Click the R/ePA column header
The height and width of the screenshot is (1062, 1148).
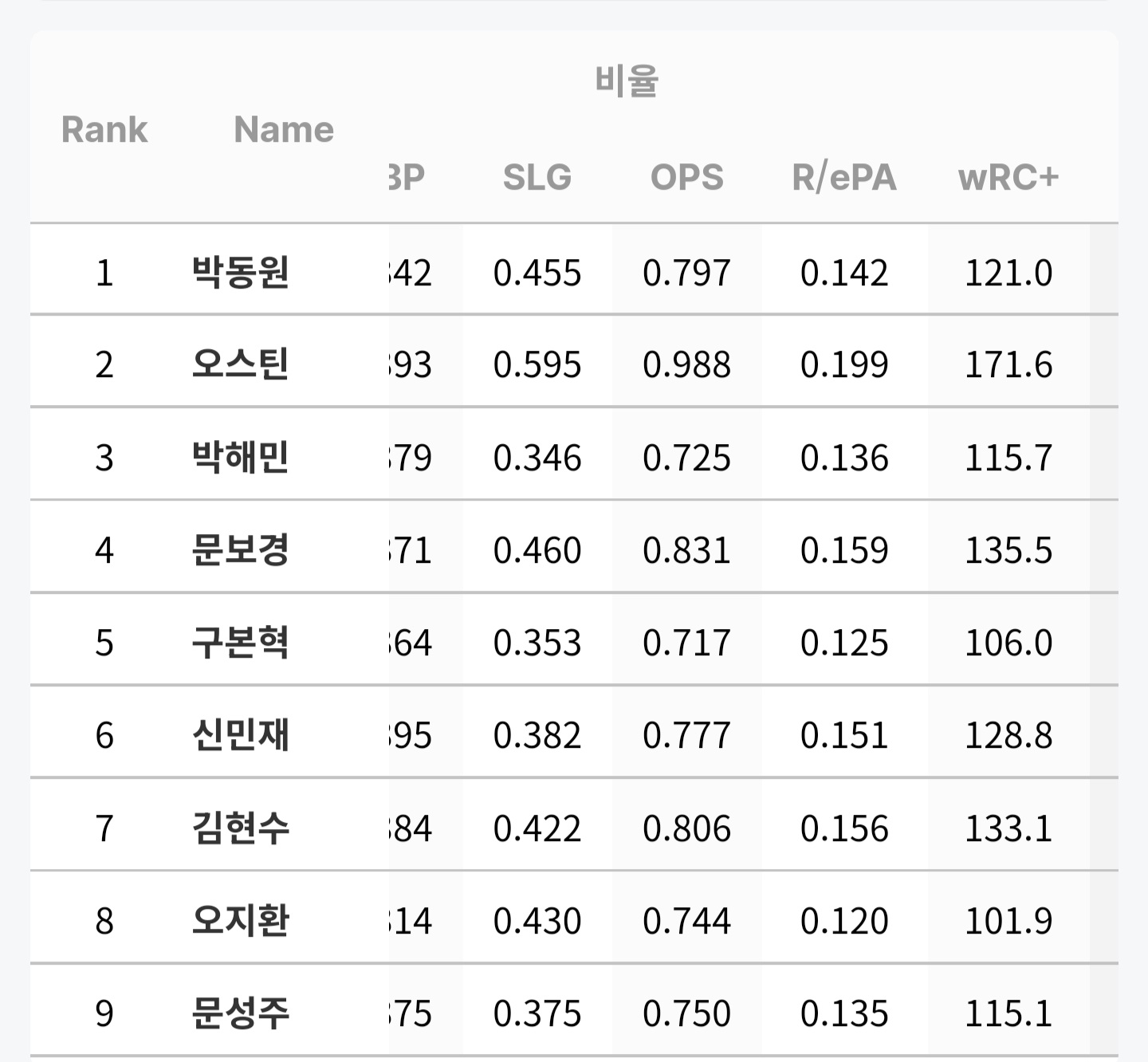coord(843,177)
